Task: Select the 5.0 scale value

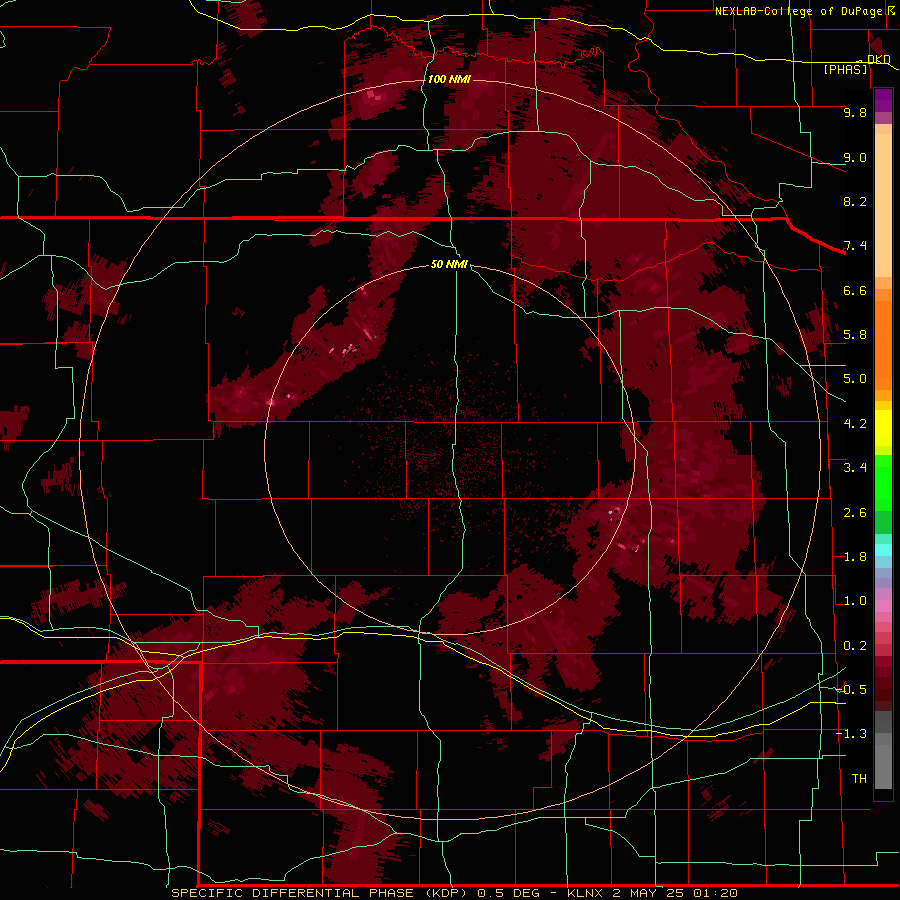Action: click(855, 379)
